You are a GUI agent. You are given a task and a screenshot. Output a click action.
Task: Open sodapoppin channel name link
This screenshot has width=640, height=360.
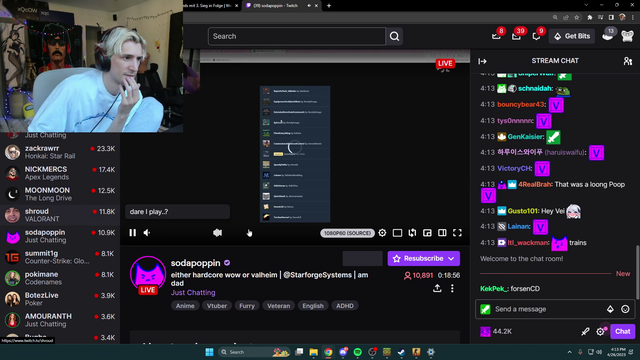(x=196, y=263)
